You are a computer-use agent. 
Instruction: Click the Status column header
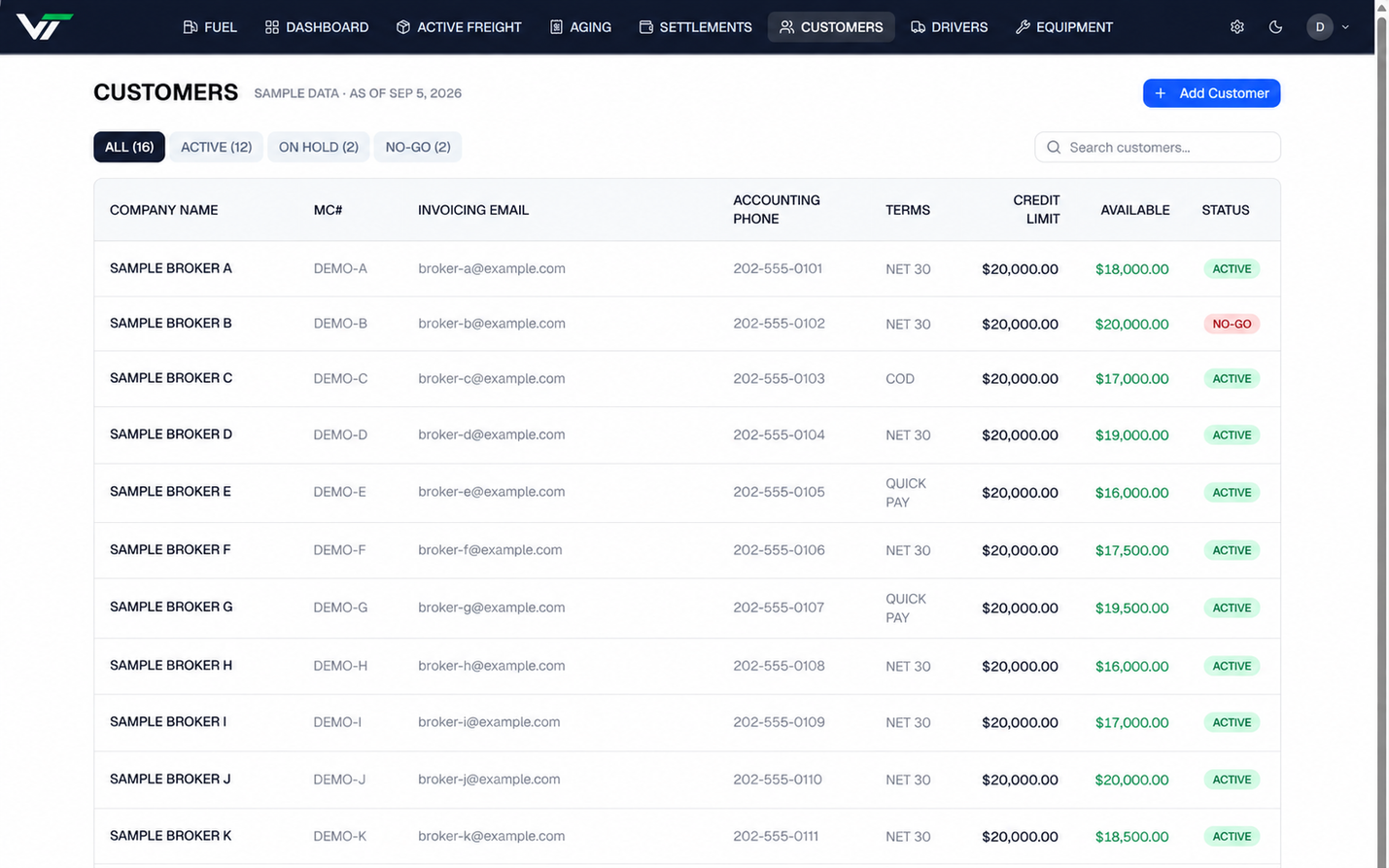(x=1225, y=210)
